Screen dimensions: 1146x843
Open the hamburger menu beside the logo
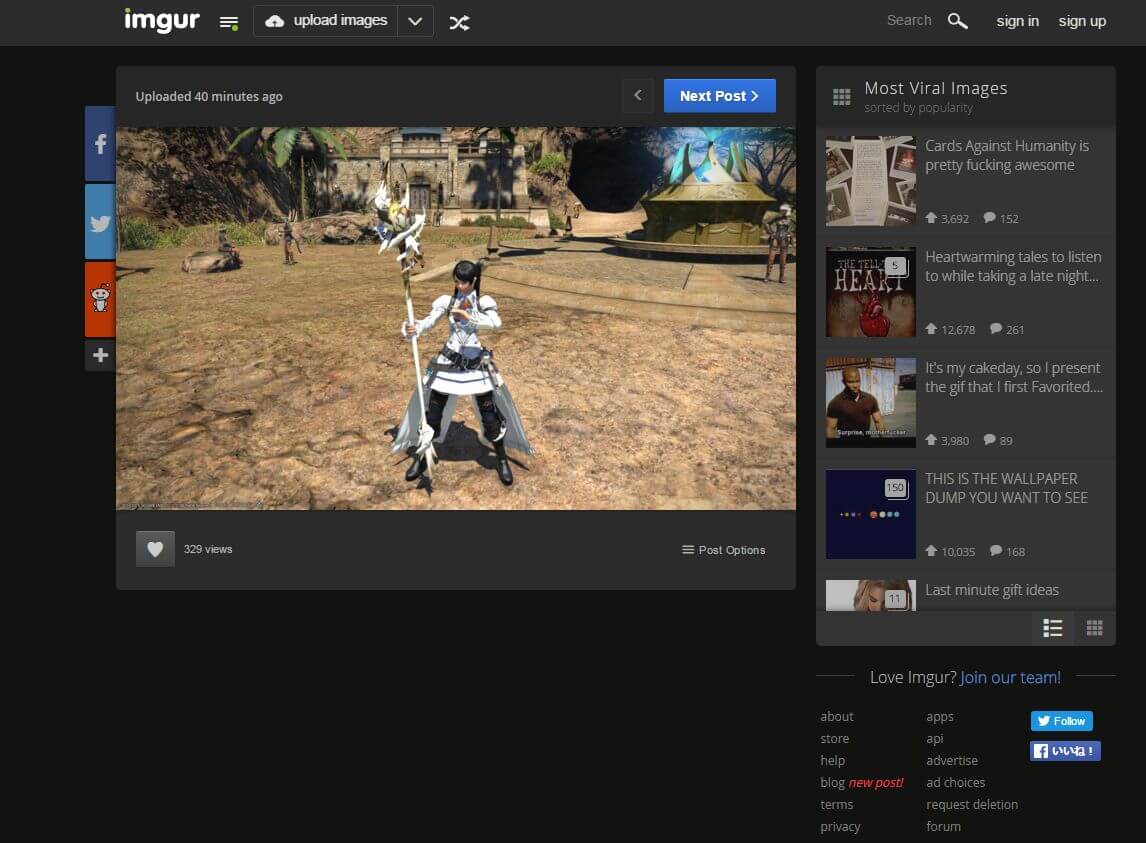(x=229, y=22)
